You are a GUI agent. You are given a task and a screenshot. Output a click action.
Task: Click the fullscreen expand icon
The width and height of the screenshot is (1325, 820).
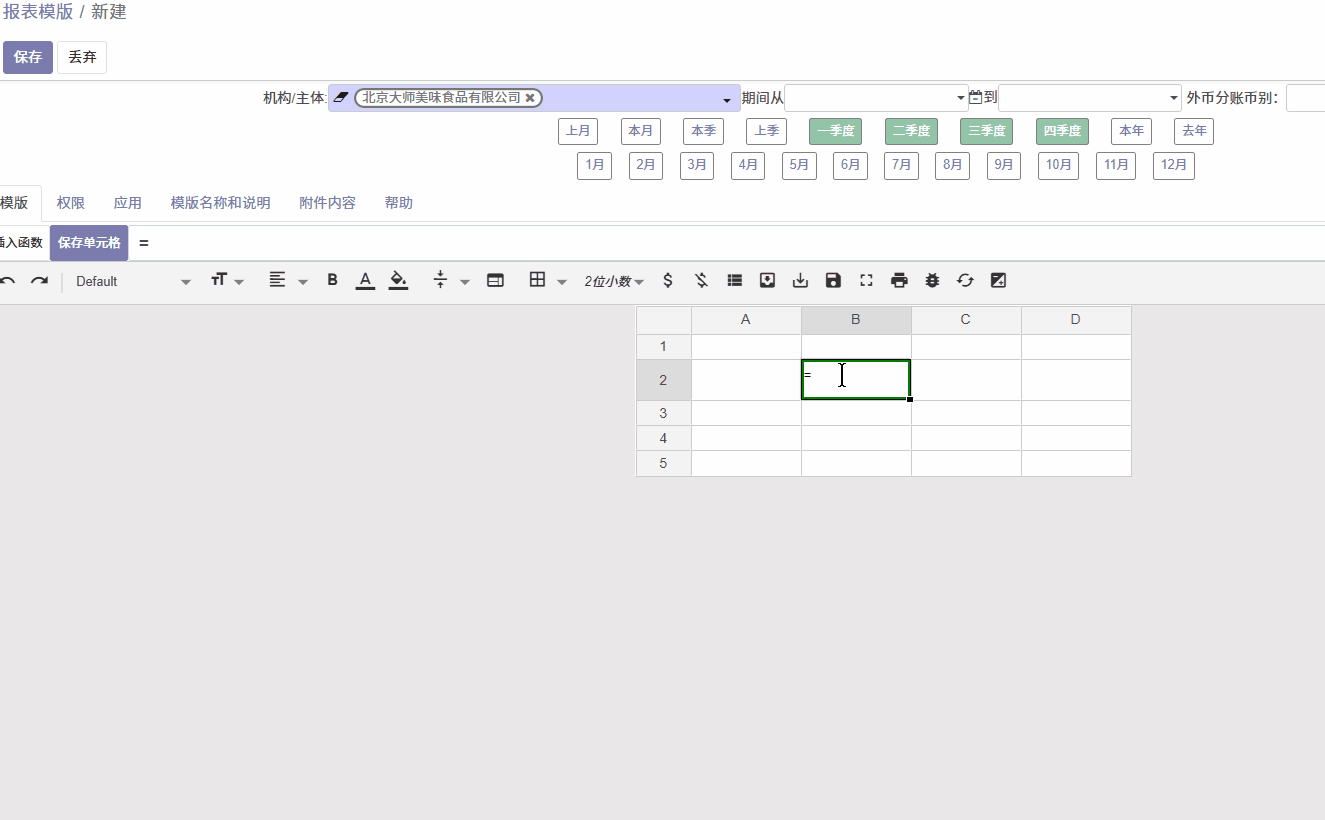[x=866, y=281]
